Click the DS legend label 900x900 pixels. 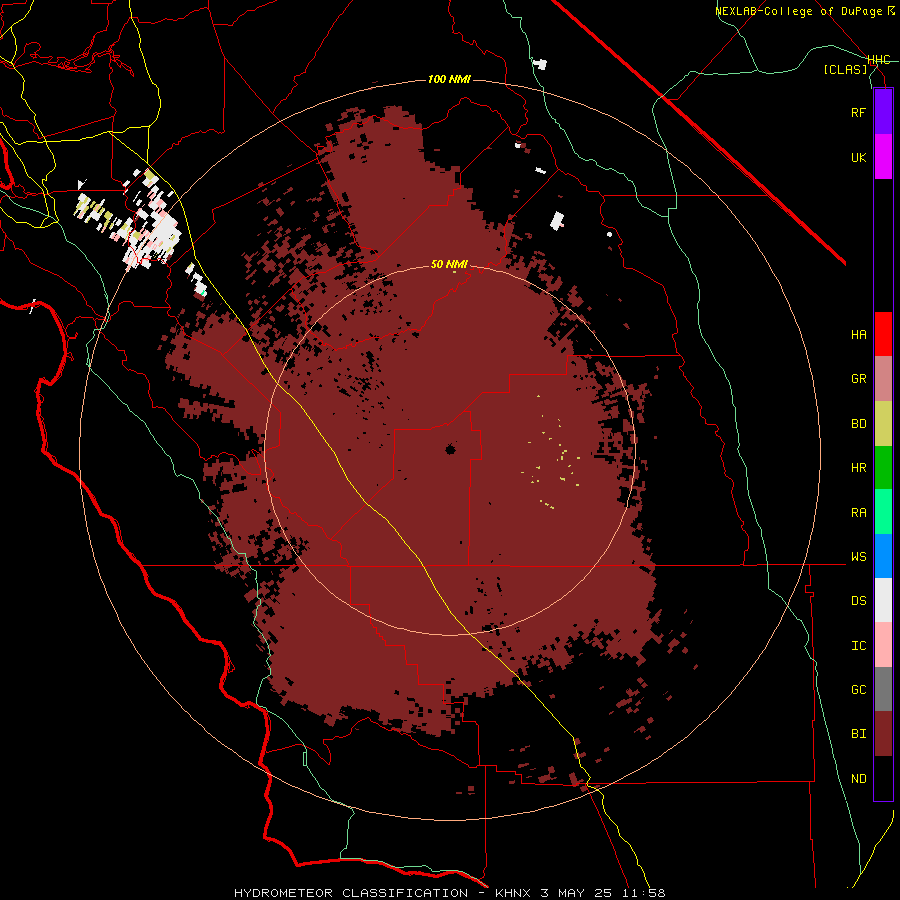pos(858,601)
